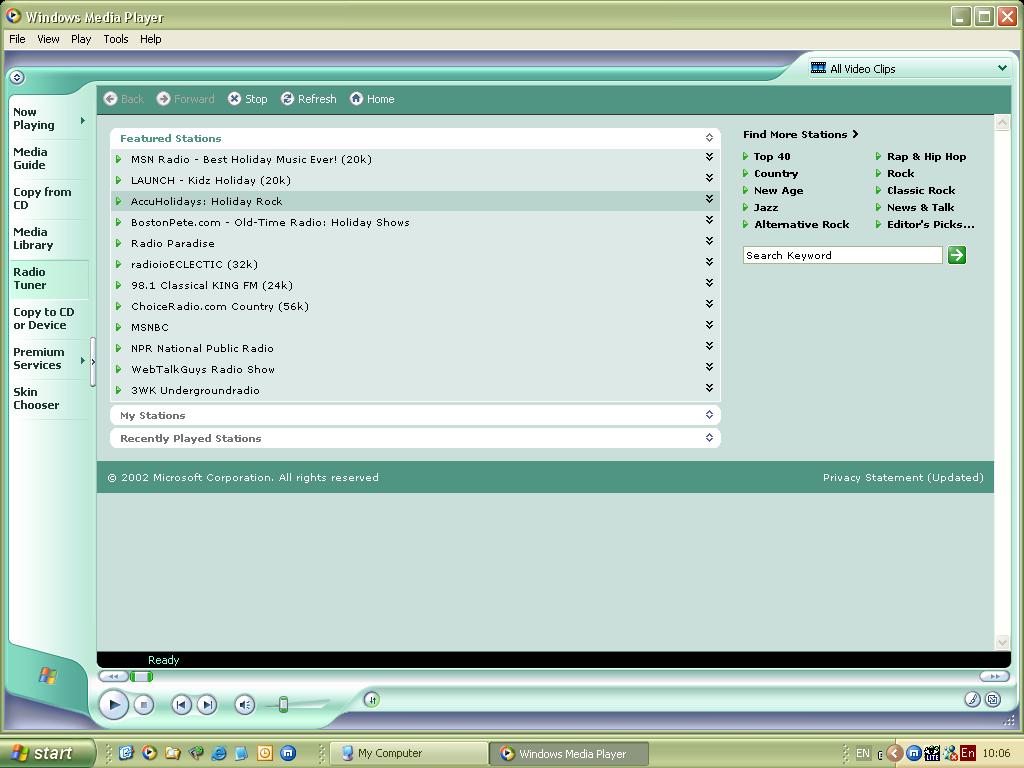Expand the My Stations section
Screen dimensions: 1024x768
[709, 415]
